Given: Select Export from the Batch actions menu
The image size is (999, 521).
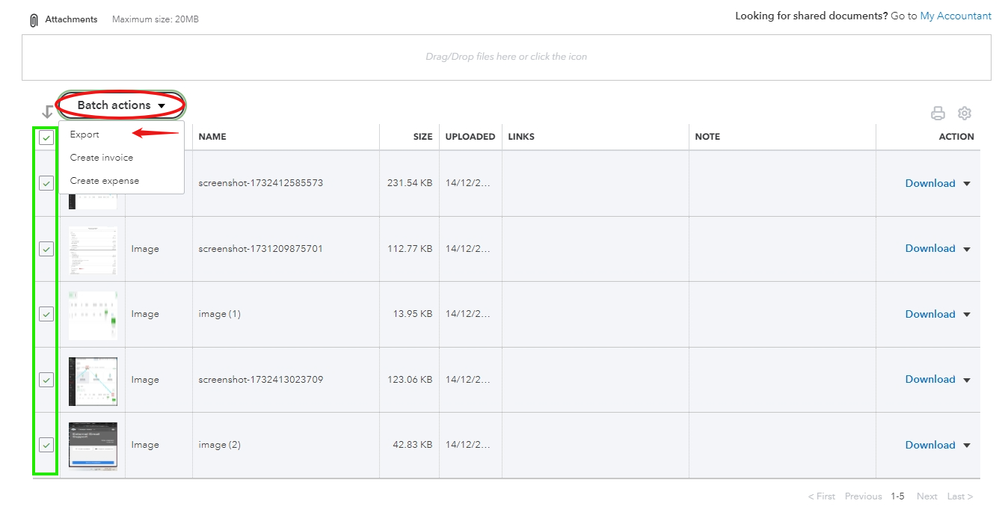Looking at the screenshot, I should (85, 134).
